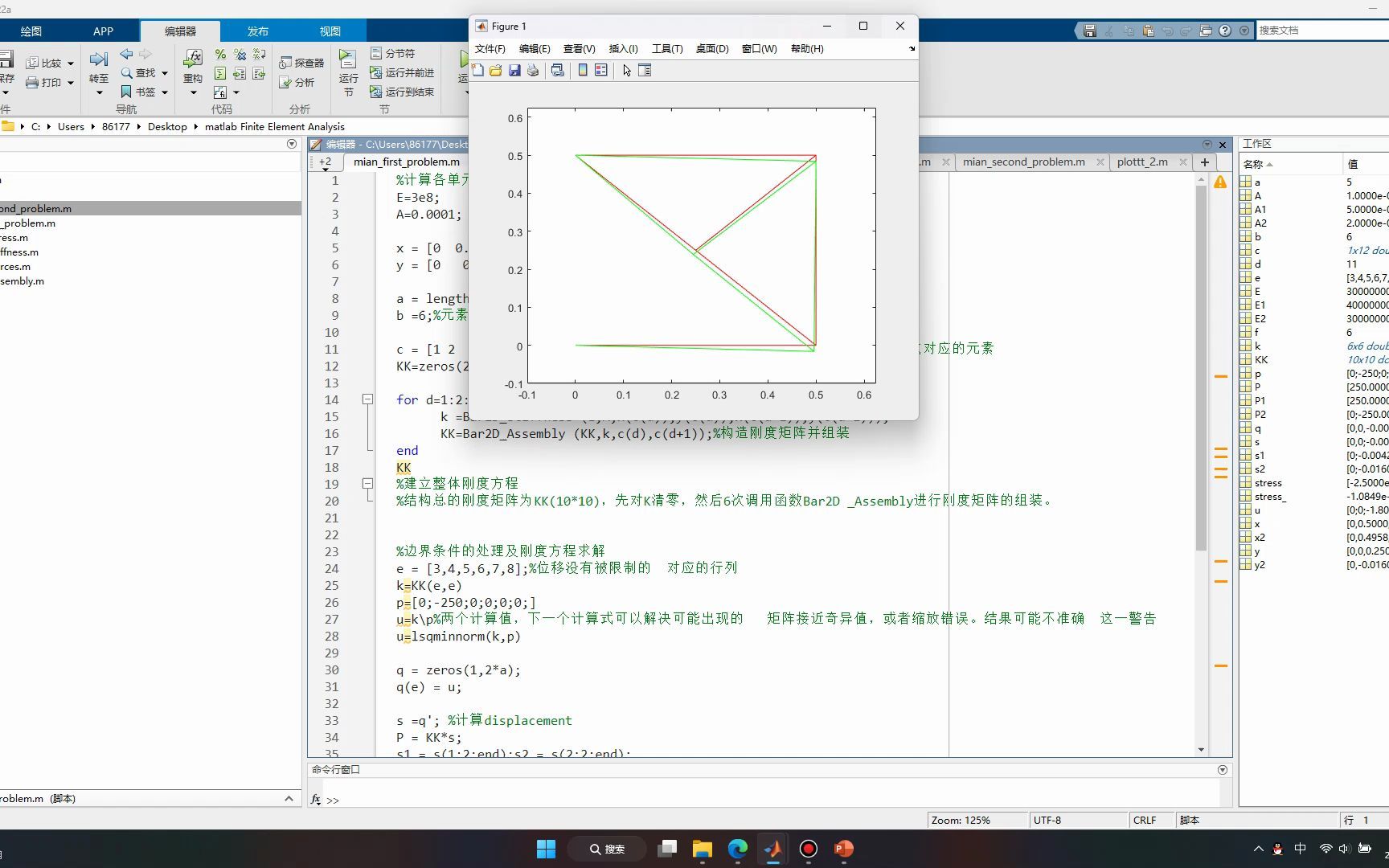This screenshot has width=1389, height=868.
Task: Click Smart Indent icon in code section
Action: click(220, 74)
